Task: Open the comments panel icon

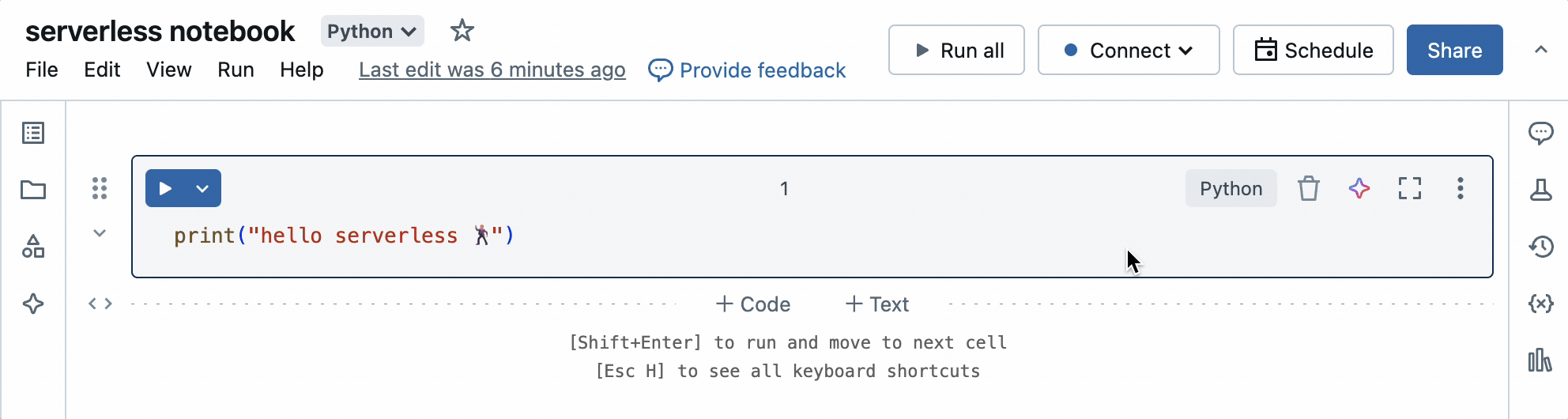Action: tap(1540, 133)
